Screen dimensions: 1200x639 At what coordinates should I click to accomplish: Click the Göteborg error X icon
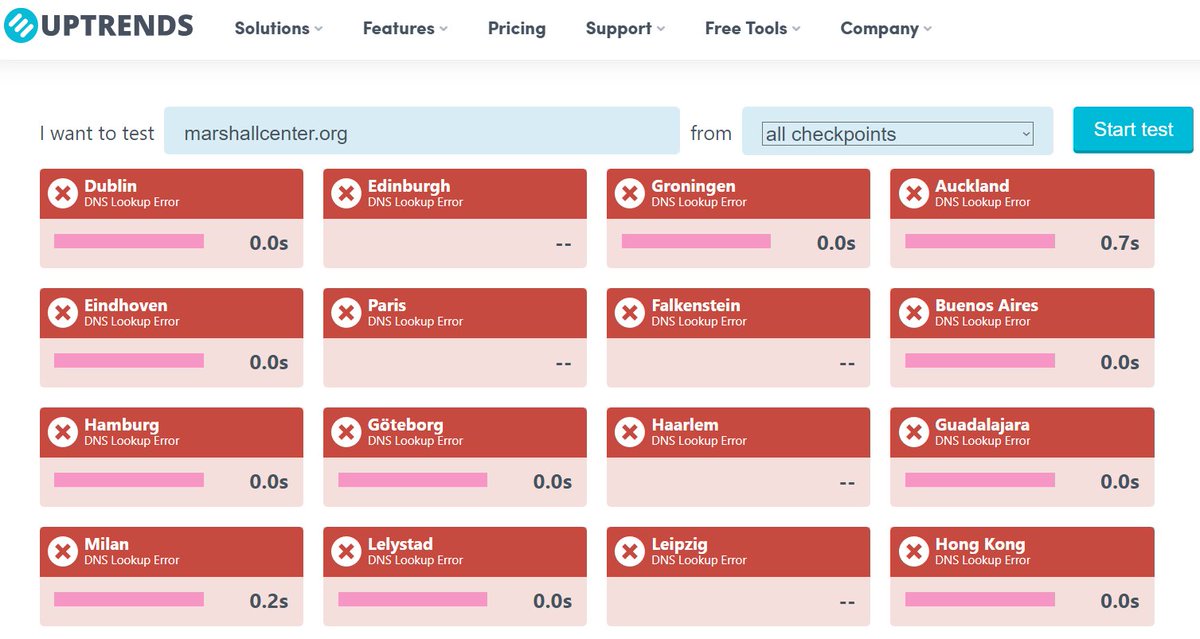(x=346, y=432)
